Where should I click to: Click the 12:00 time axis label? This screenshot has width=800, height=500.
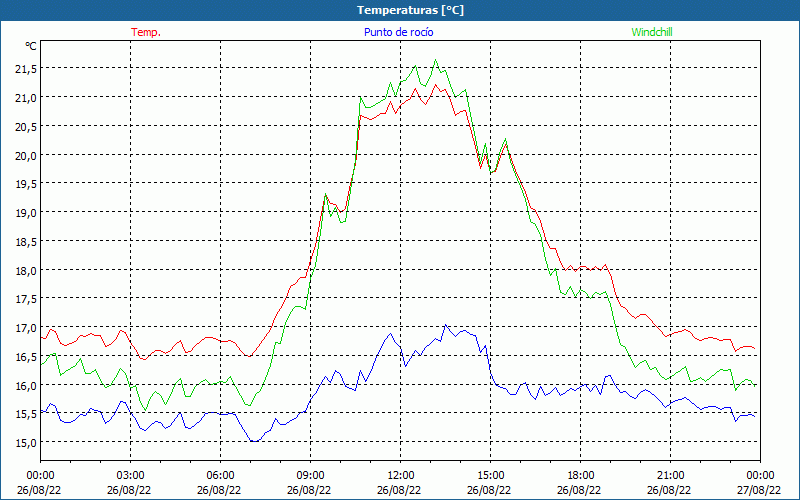click(x=401, y=476)
